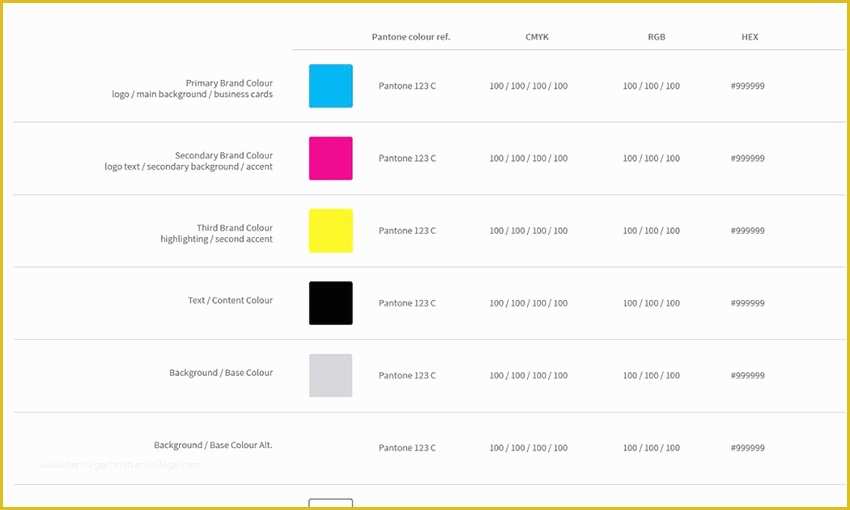Click 'Pantone 123 C' in Base Colour Alt. row
This screenshot has width=850, height=510.
pyautogui.click(x=407, y=448)
